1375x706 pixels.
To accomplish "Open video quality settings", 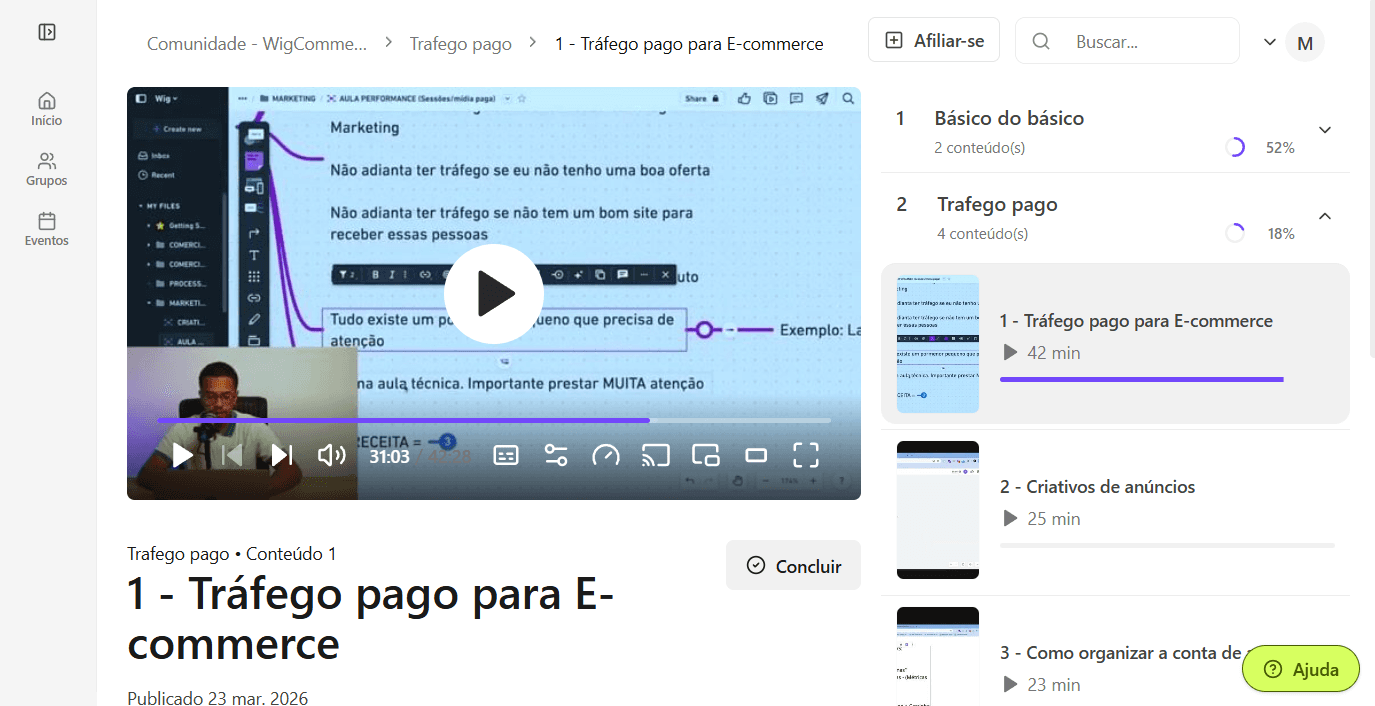I will pyautogui.click(x=556, y=455).
